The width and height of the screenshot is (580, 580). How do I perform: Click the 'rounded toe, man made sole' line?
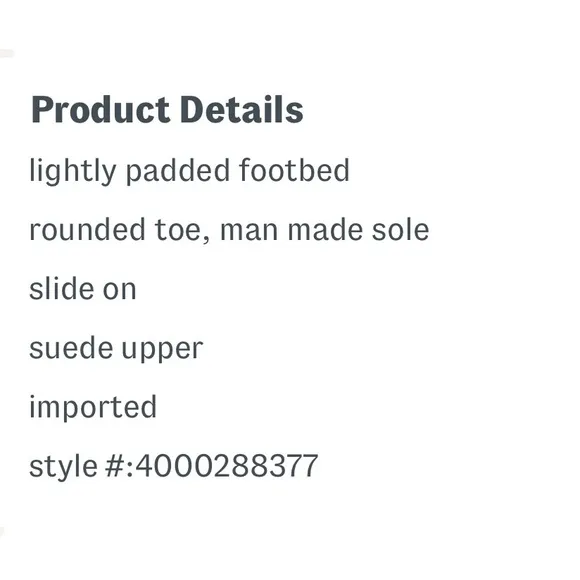point(229,230)
